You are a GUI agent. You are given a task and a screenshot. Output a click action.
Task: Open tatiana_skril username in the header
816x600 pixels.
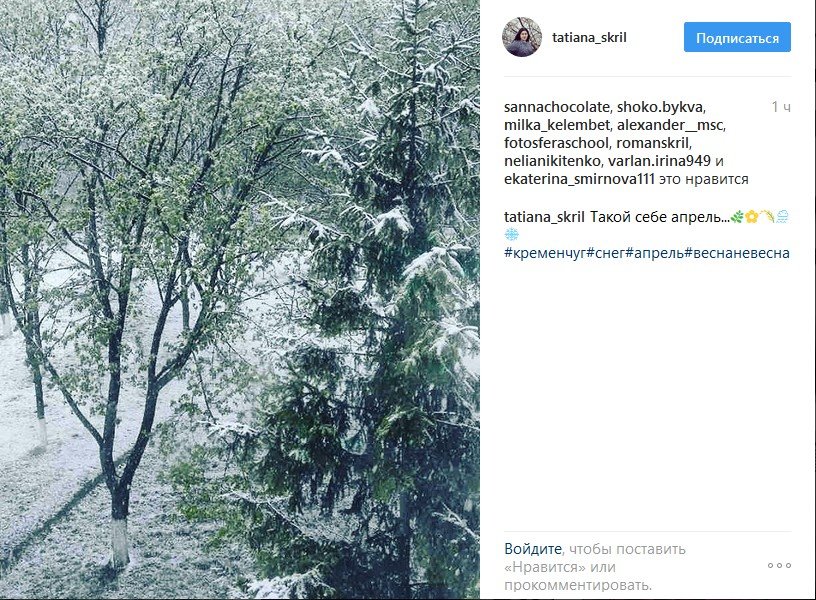(x=589, y=37)
